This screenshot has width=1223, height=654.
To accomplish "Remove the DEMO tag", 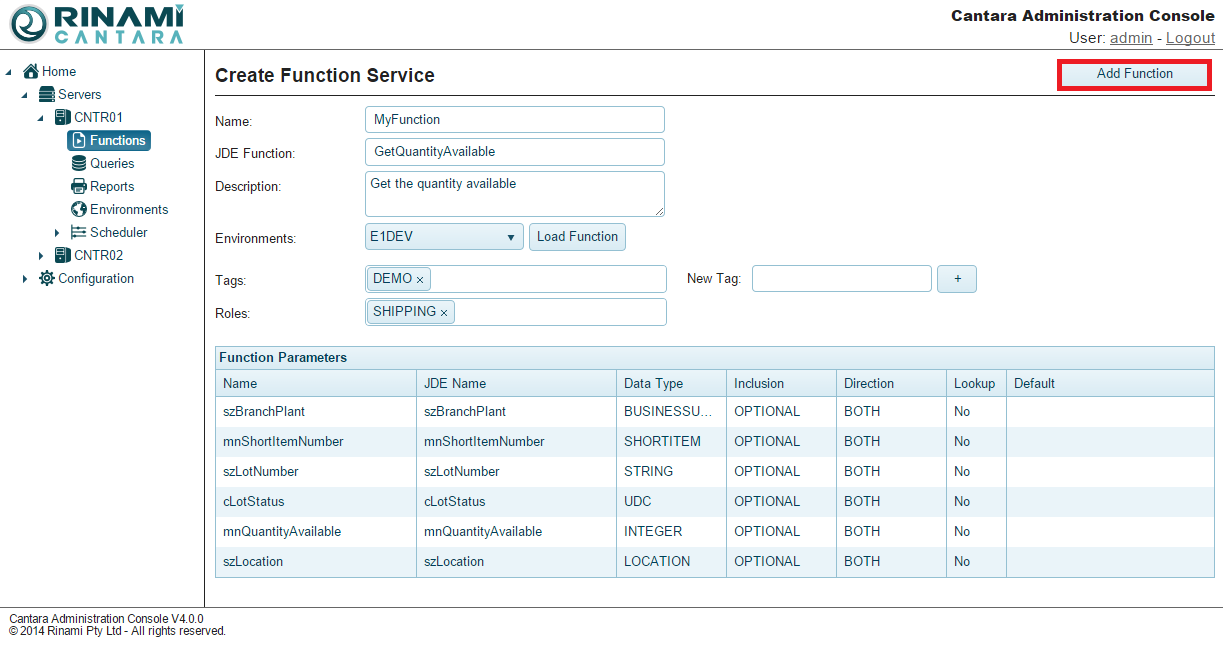I will [420, 280].
